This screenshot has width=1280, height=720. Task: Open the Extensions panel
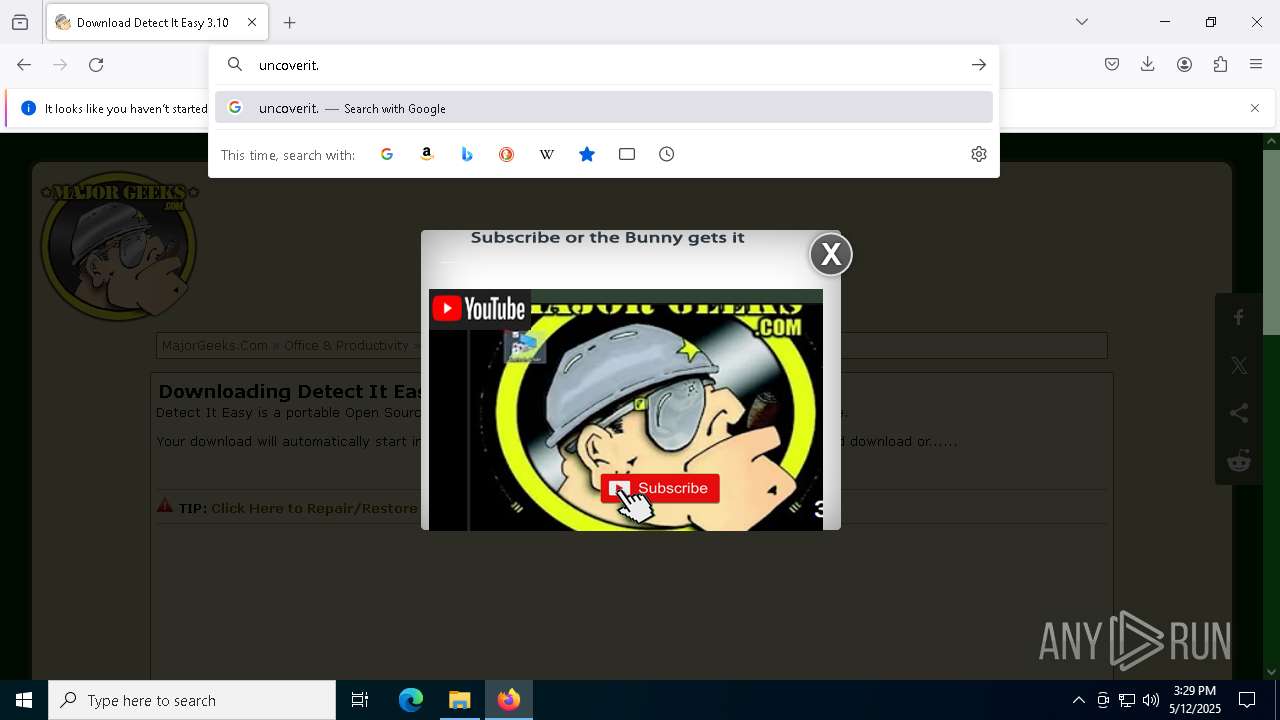(1220, 65)
